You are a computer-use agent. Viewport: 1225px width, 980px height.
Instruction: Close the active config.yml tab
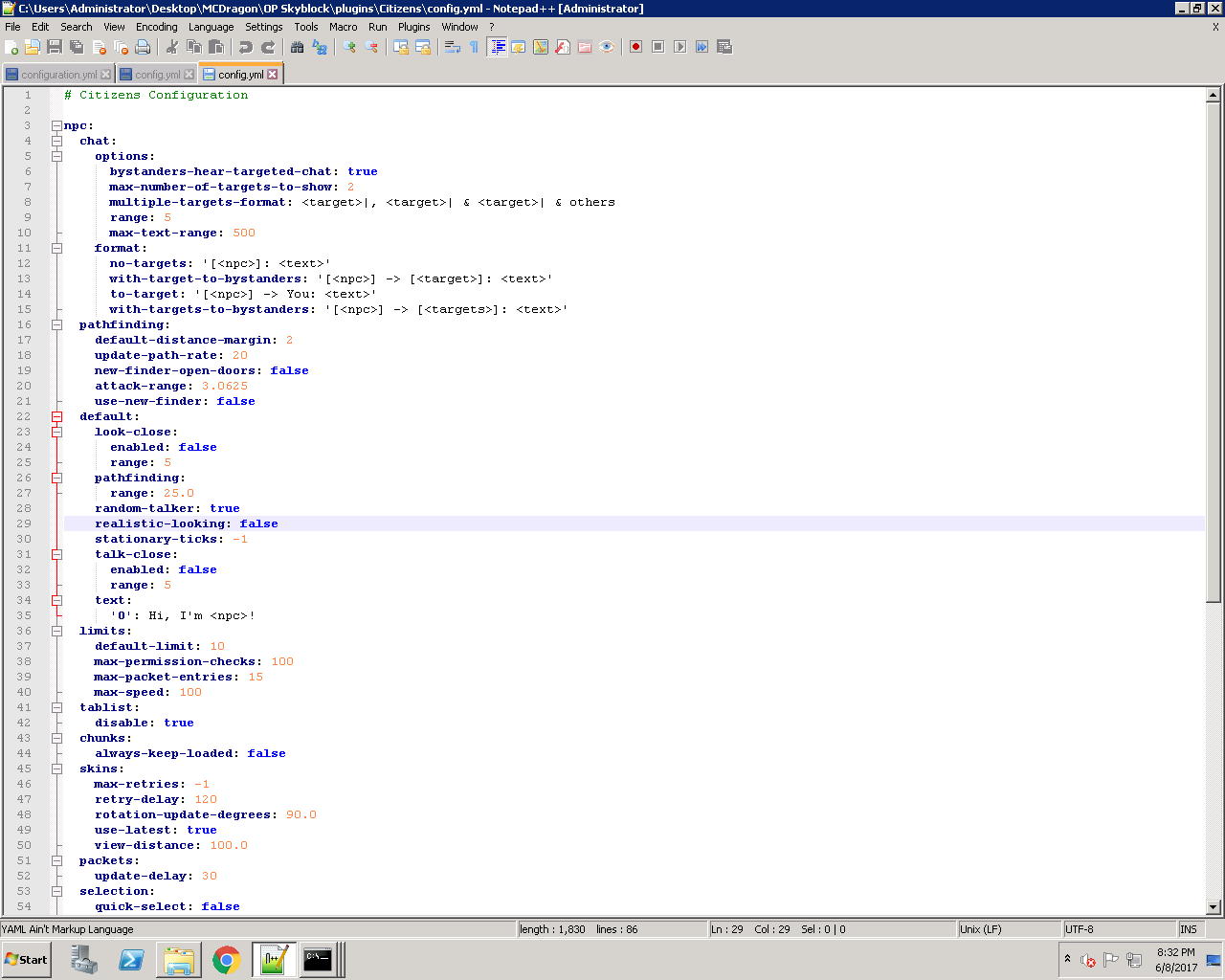(x=273, y=75)
